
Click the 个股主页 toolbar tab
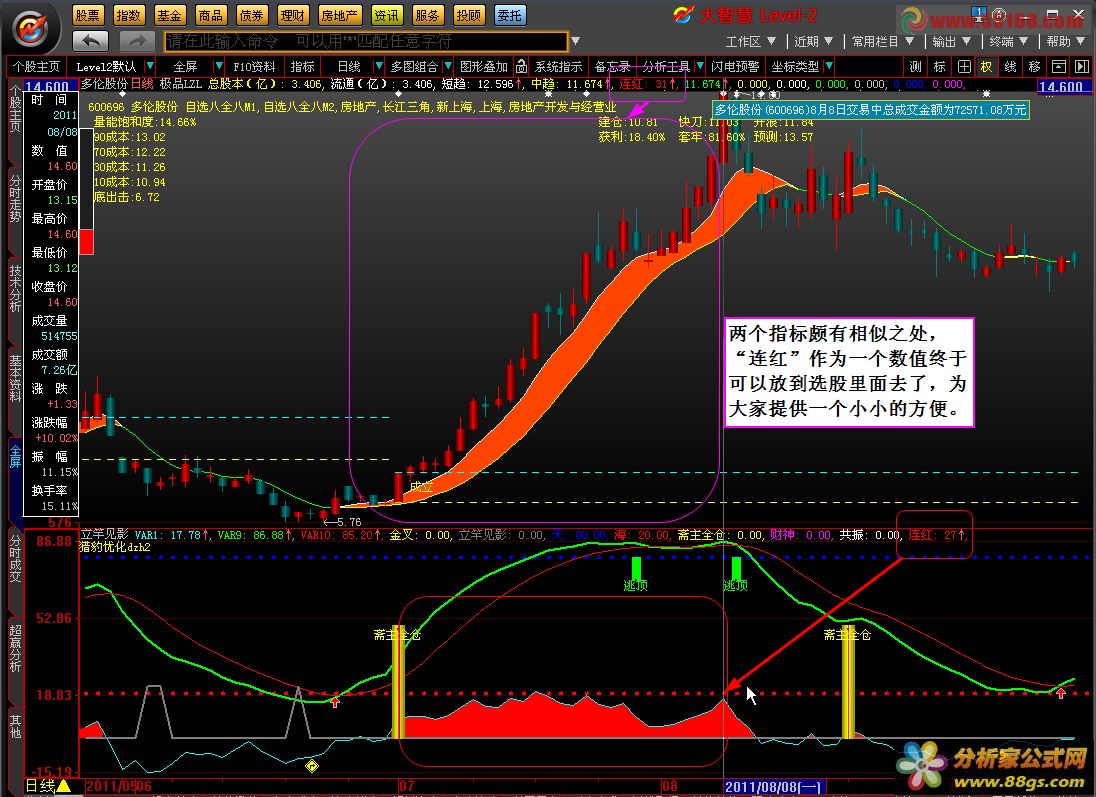pyautogui.click(x=36, y=66)
